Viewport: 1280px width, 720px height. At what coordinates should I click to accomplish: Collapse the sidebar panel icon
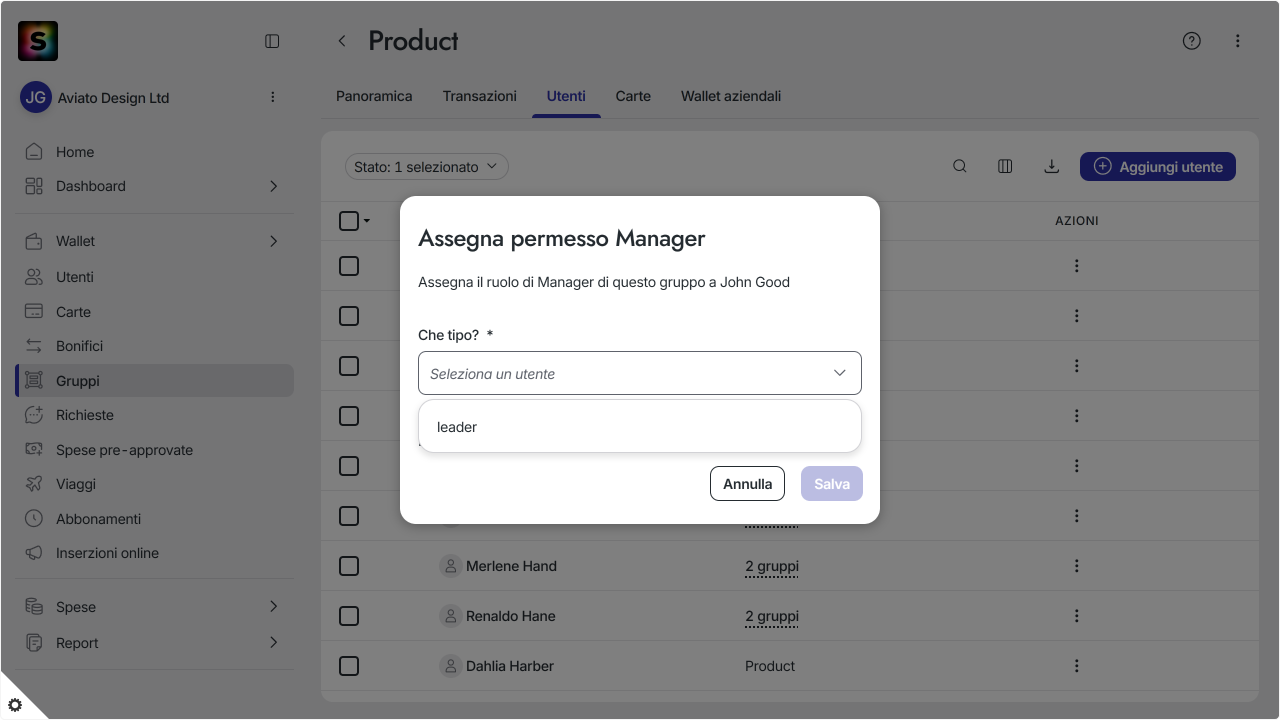coord(272,41)
